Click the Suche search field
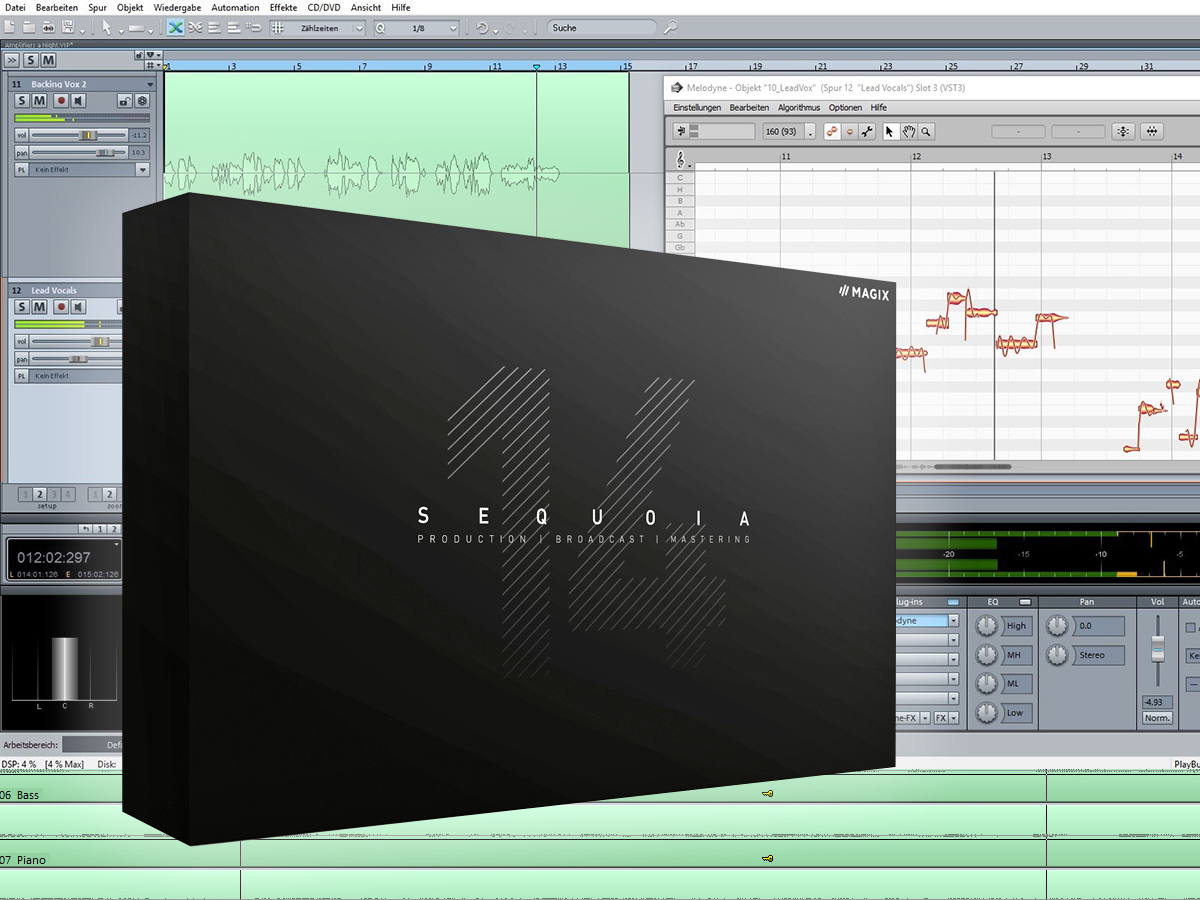The width and height of the screenshot is (1200, 900). pyautogui.click(x=603, y=28)
